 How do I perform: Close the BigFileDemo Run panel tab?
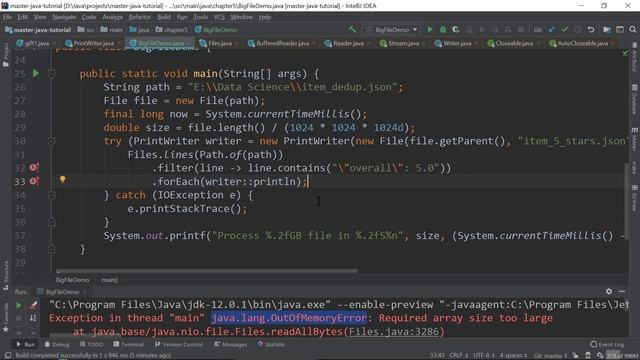(x=84, y=292)
